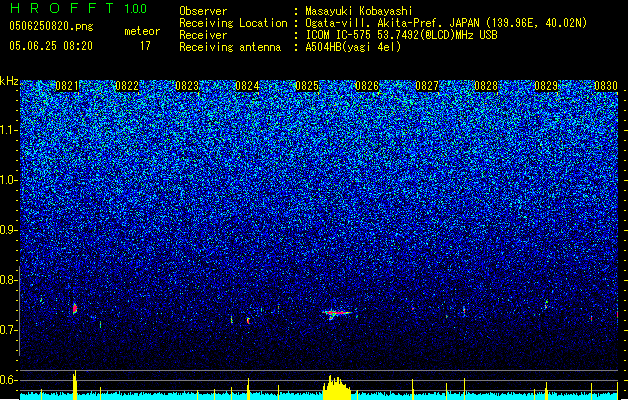Click the HROFFT 1.0.0 title text

79,8
